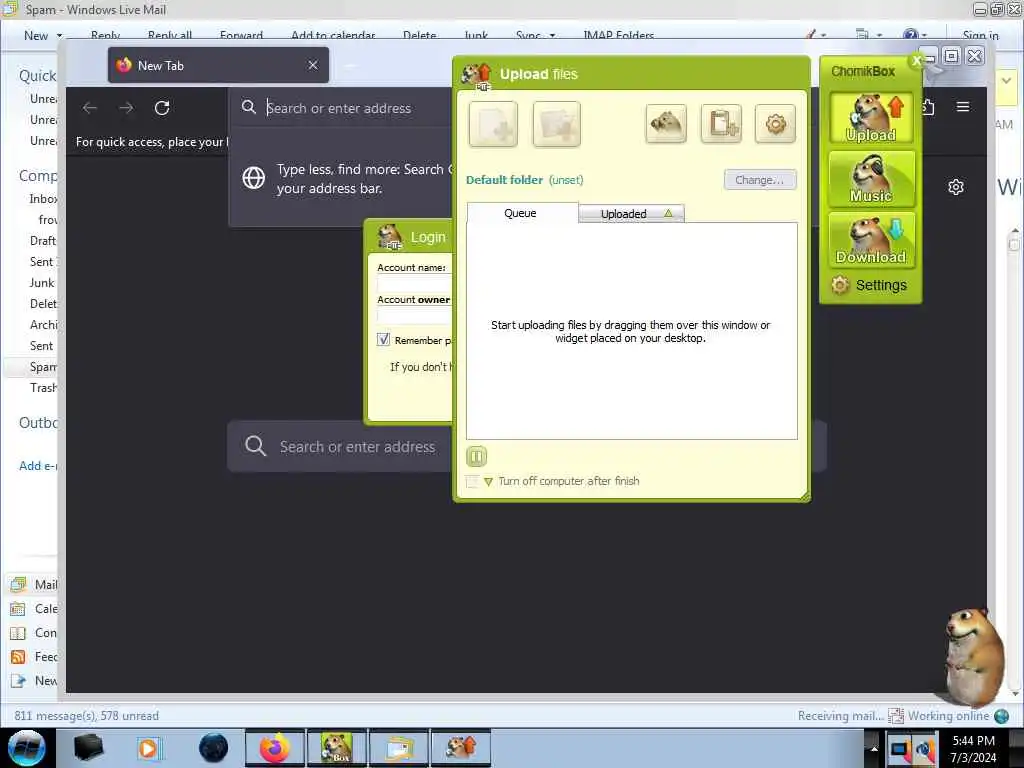
Task: Open the Newsgroups view in Live Mail sidebar
Action: coord(34,681)
